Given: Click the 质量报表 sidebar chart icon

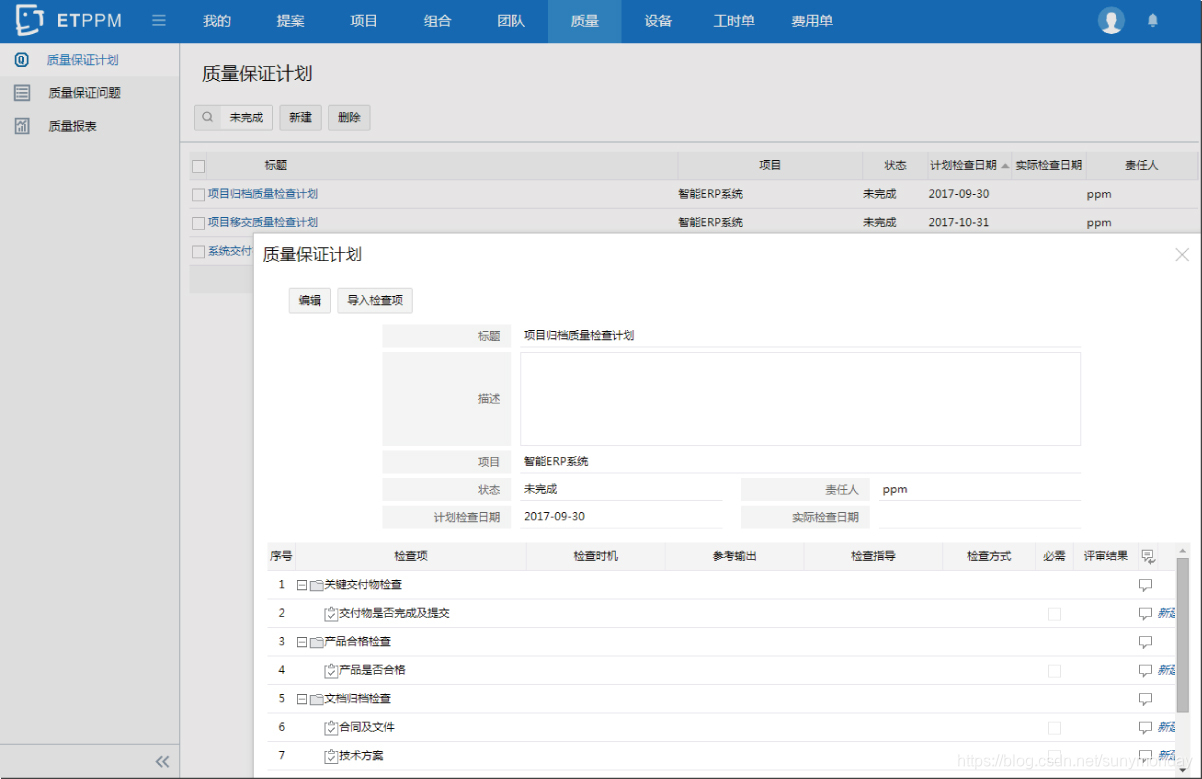Looking at the screenshot, I should click(22, 126).
